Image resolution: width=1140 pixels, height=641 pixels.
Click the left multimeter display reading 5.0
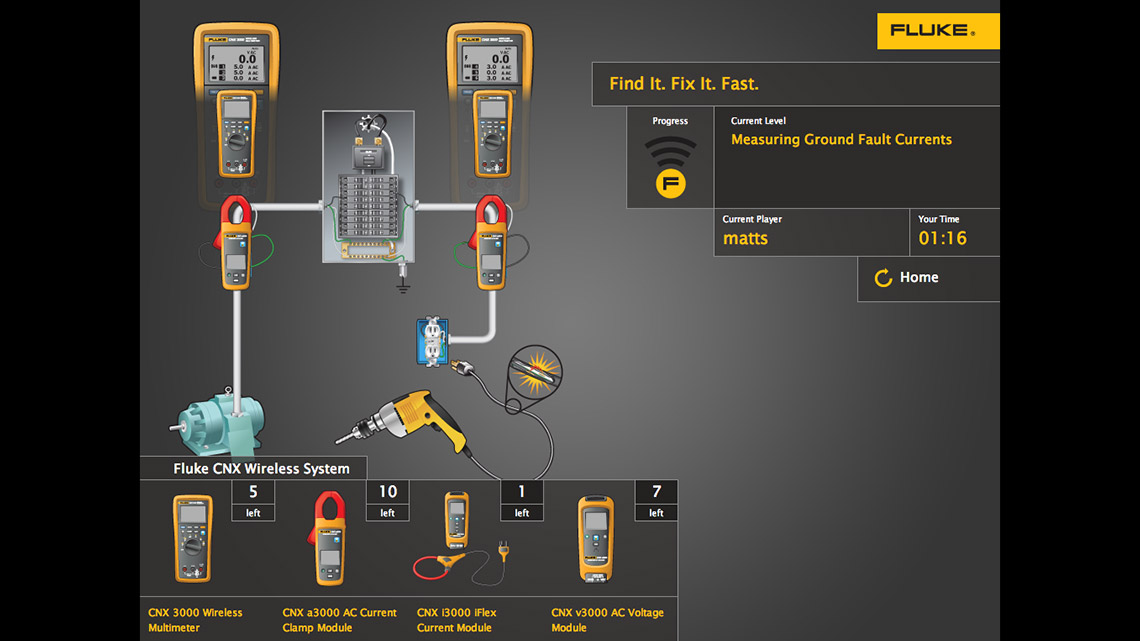click(236, 65)
